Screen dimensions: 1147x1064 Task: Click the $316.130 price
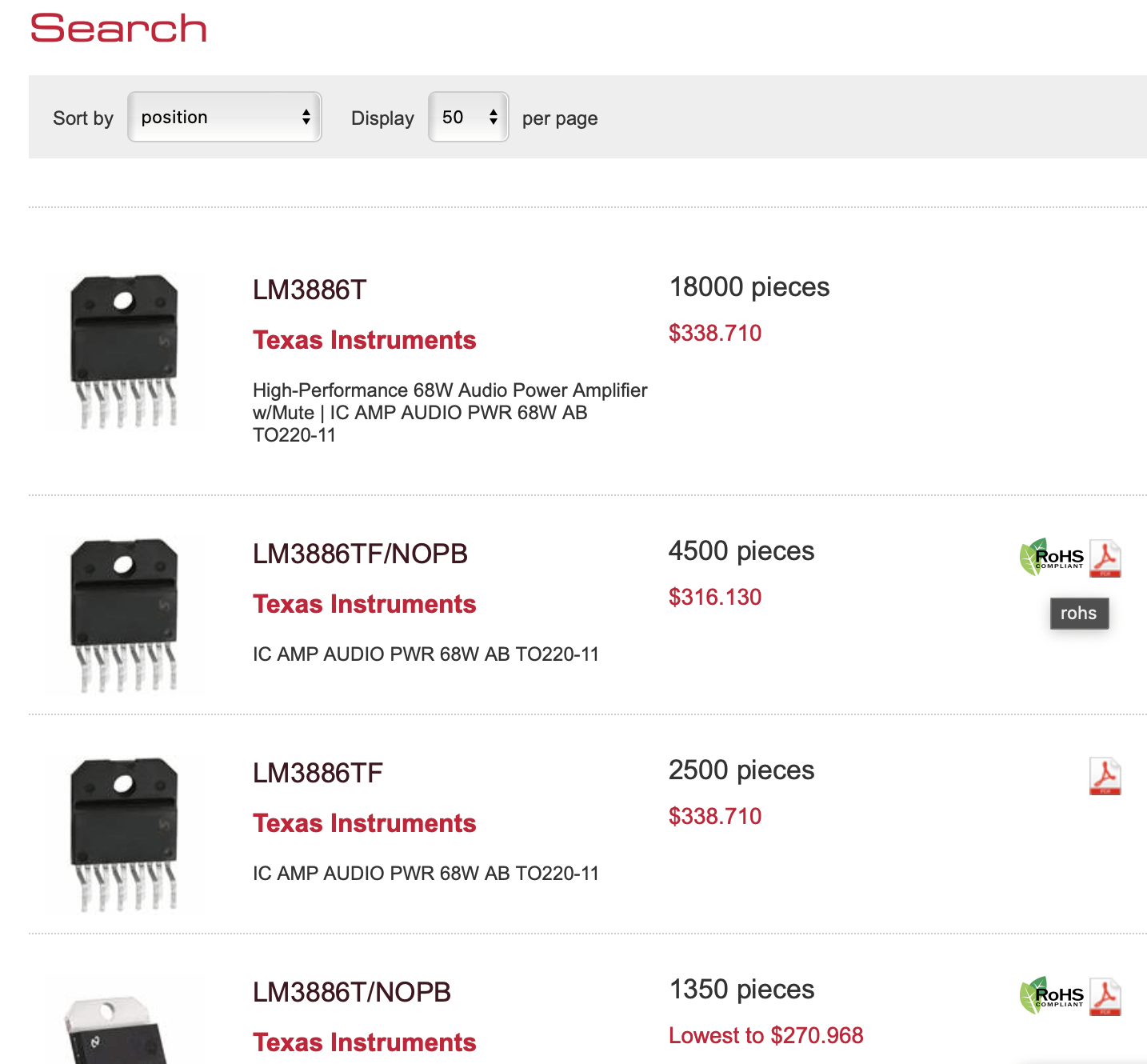715,597
